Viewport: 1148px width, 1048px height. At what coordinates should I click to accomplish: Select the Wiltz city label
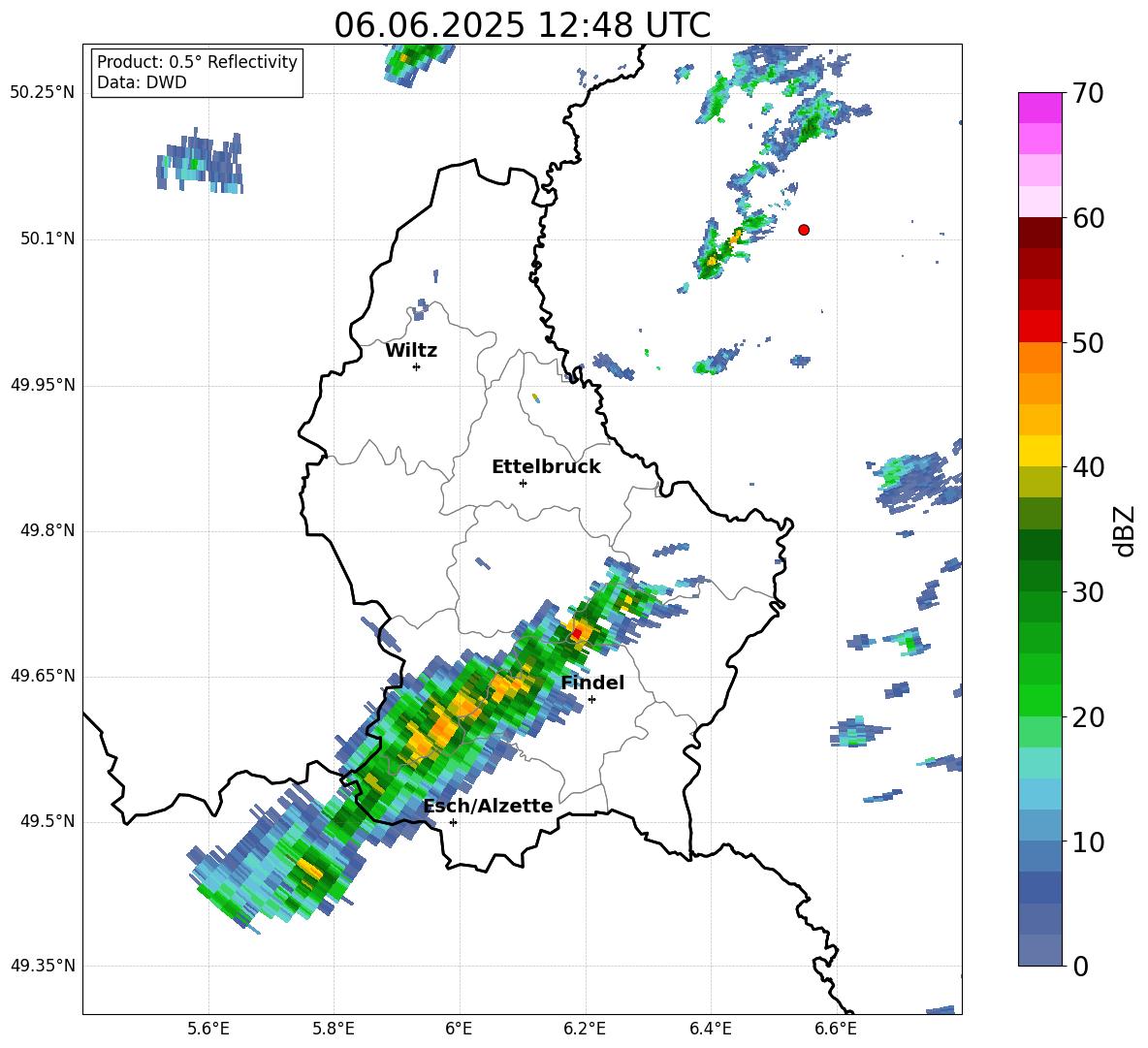[x=411, y=351]
